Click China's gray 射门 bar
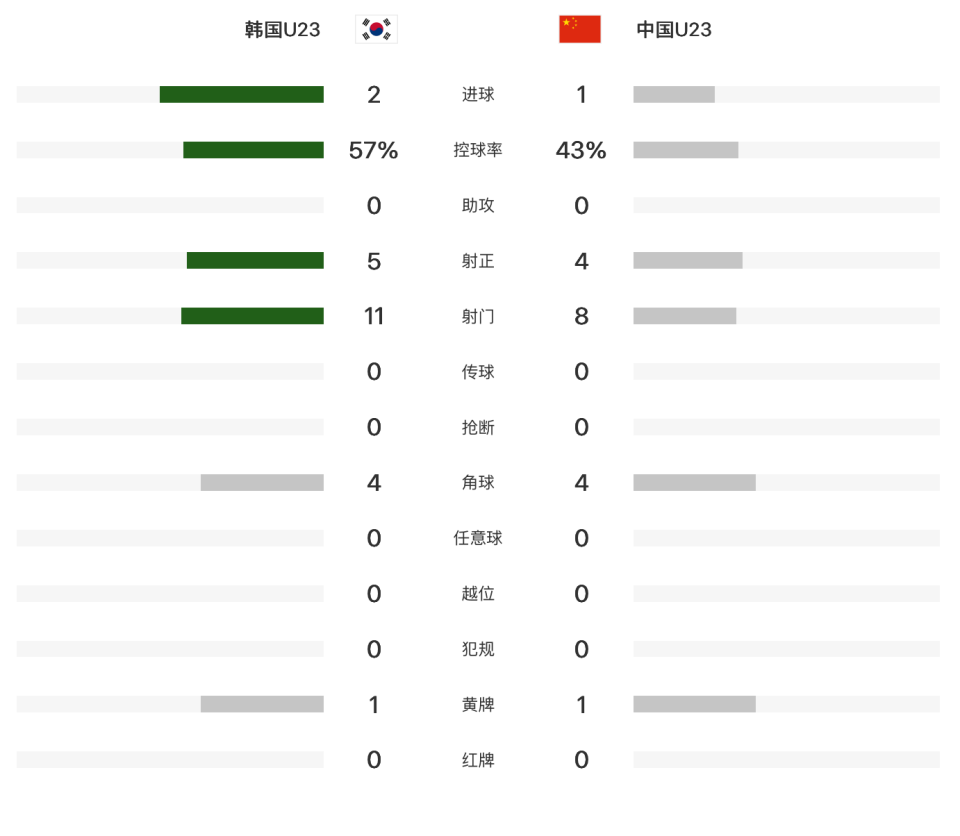The image size is (960, 836). 684,316
